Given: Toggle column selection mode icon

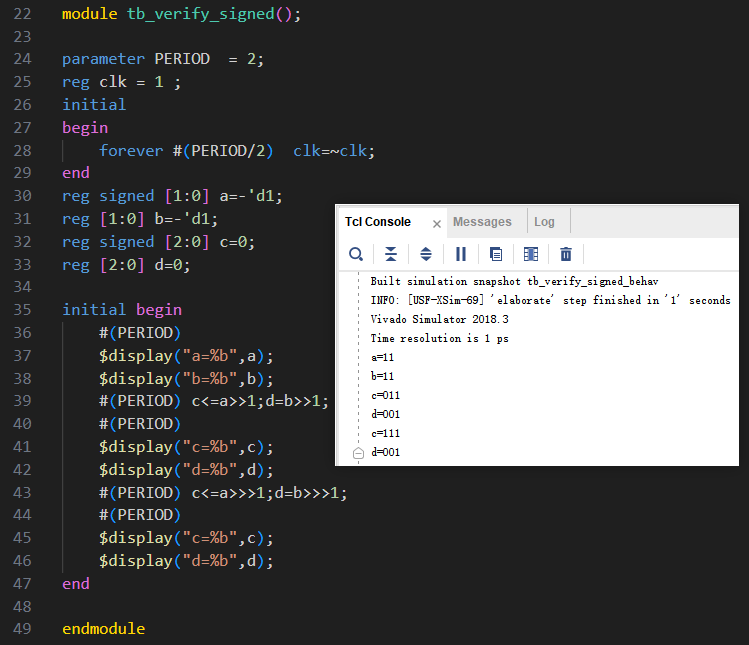Looking at the screenshot, I should point(531,254).
